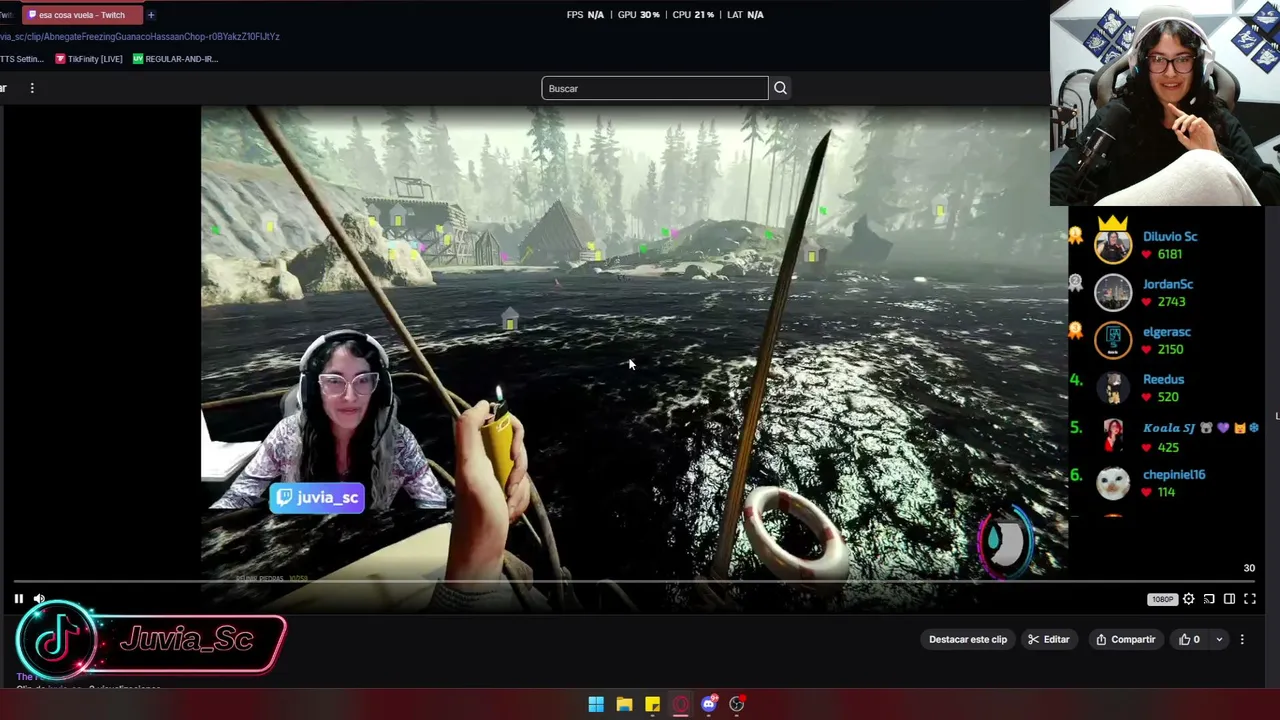The height and width of the screenshot is (720, 1280).
Task: Mute the clip volume speaker icon
Action: 39,599
